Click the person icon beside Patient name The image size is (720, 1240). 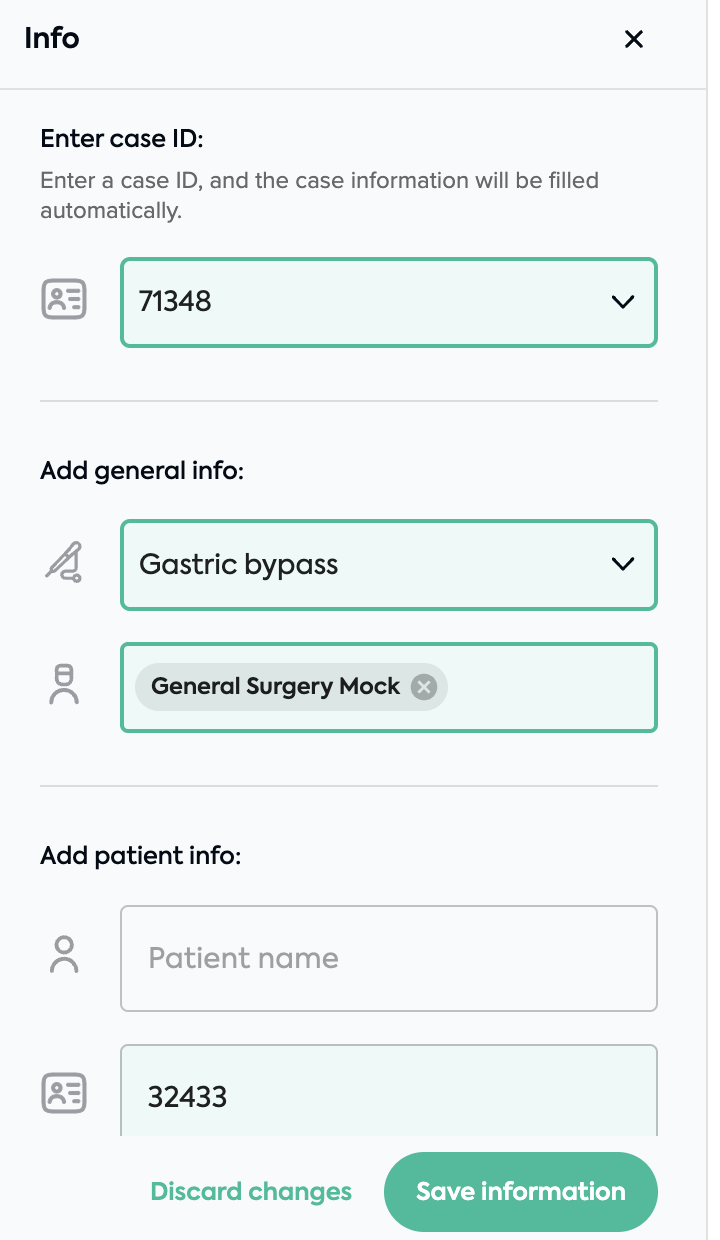(64, 956)
